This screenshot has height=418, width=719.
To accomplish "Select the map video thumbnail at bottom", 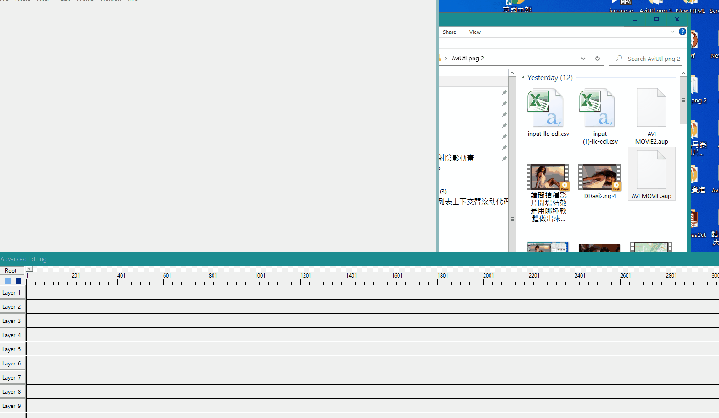I will pos(651,248).
